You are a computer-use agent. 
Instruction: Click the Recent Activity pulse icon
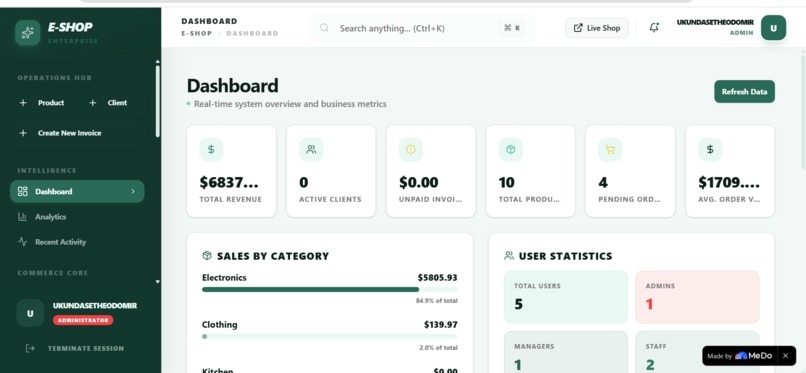click(22, 241)
